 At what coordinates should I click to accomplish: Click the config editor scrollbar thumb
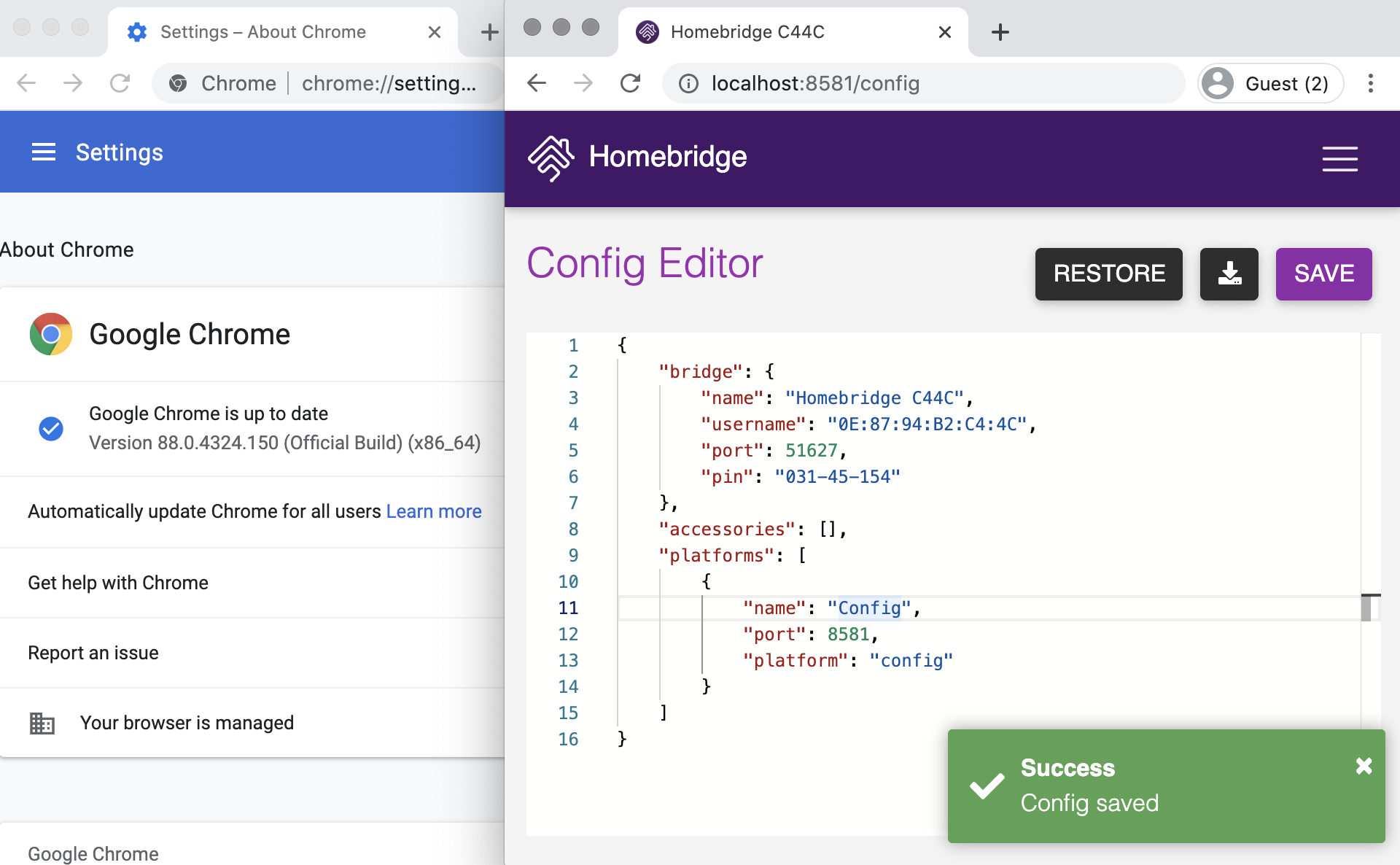1366,608
